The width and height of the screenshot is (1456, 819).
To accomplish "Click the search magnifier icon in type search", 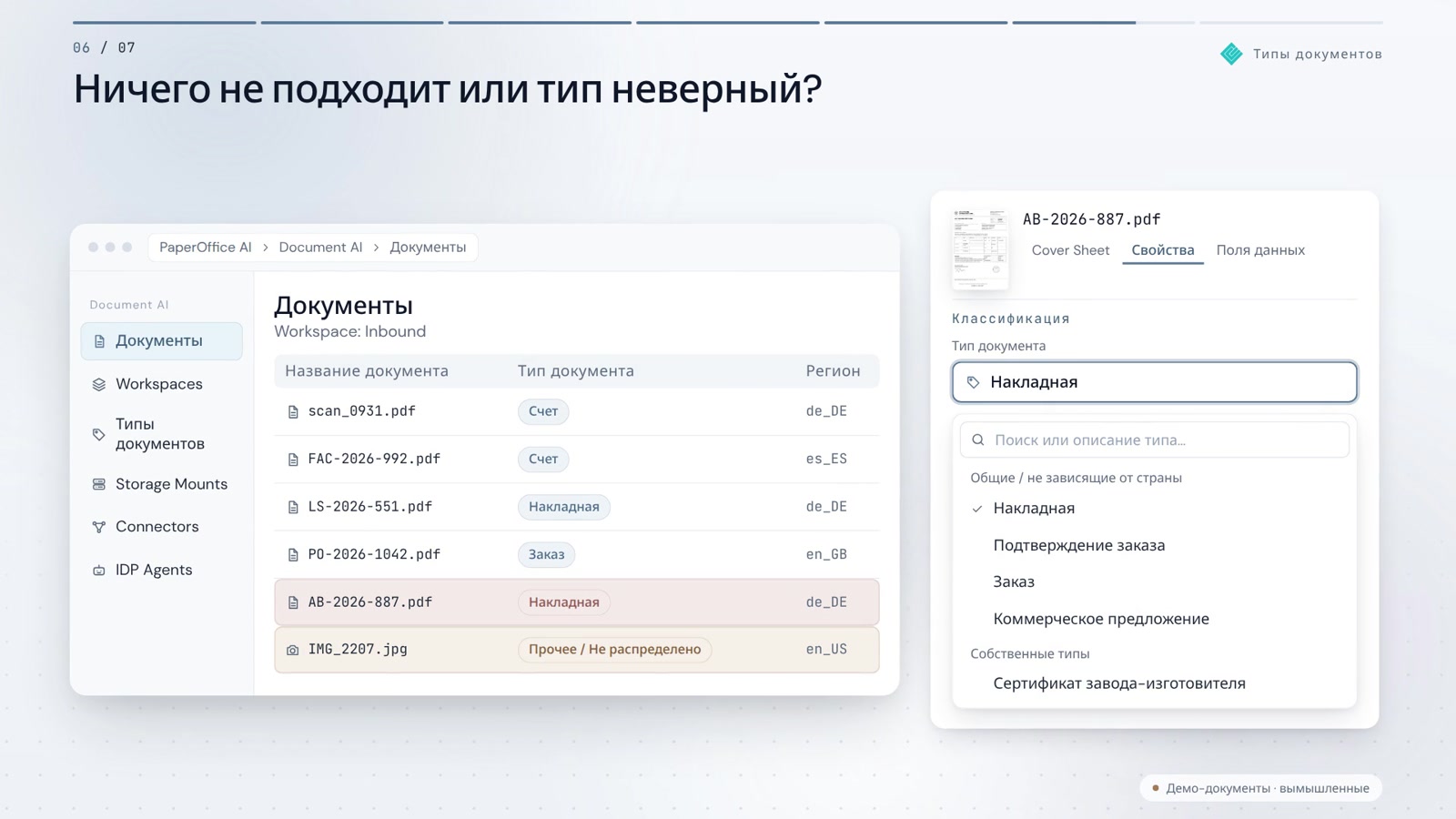I will 978,440.
